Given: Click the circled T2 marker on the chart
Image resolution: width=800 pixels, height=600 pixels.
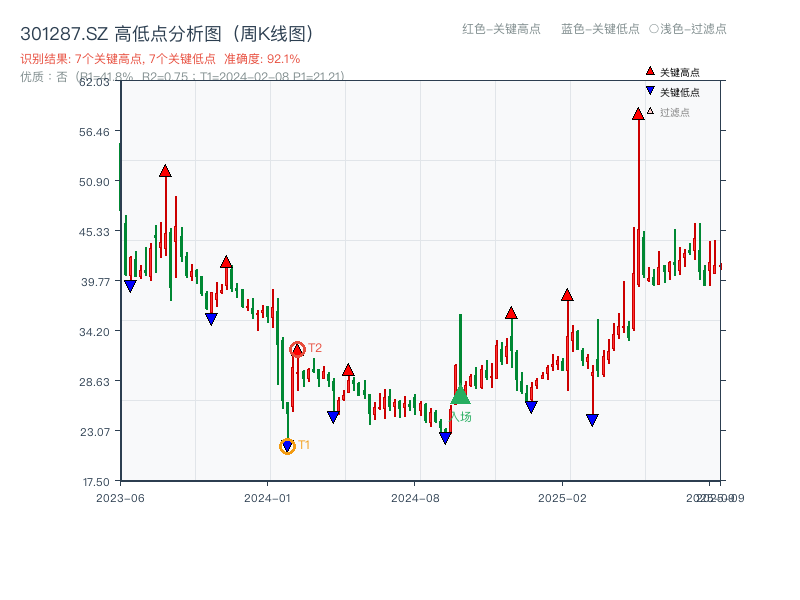Looking at the screenshot, I should tap(297, 349).
